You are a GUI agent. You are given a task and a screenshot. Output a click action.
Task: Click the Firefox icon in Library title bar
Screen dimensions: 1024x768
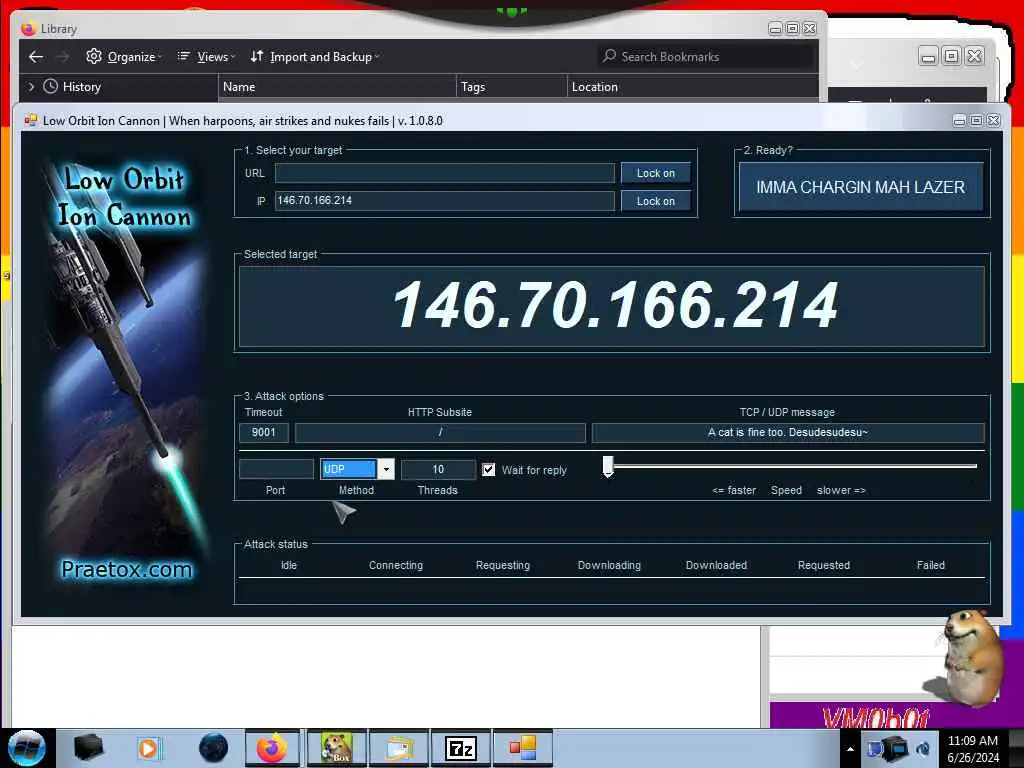tap(28, 29)
